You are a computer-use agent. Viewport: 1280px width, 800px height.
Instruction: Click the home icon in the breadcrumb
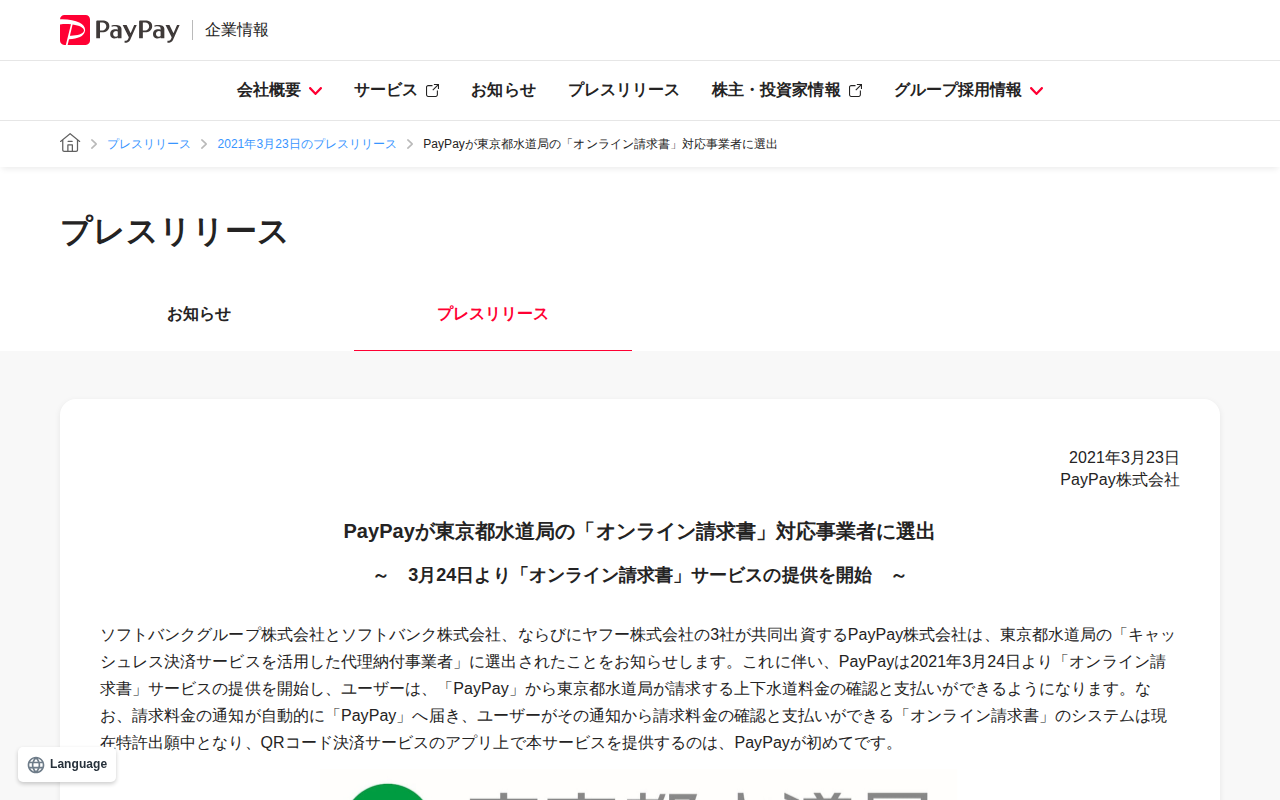[x=70, y=143]
